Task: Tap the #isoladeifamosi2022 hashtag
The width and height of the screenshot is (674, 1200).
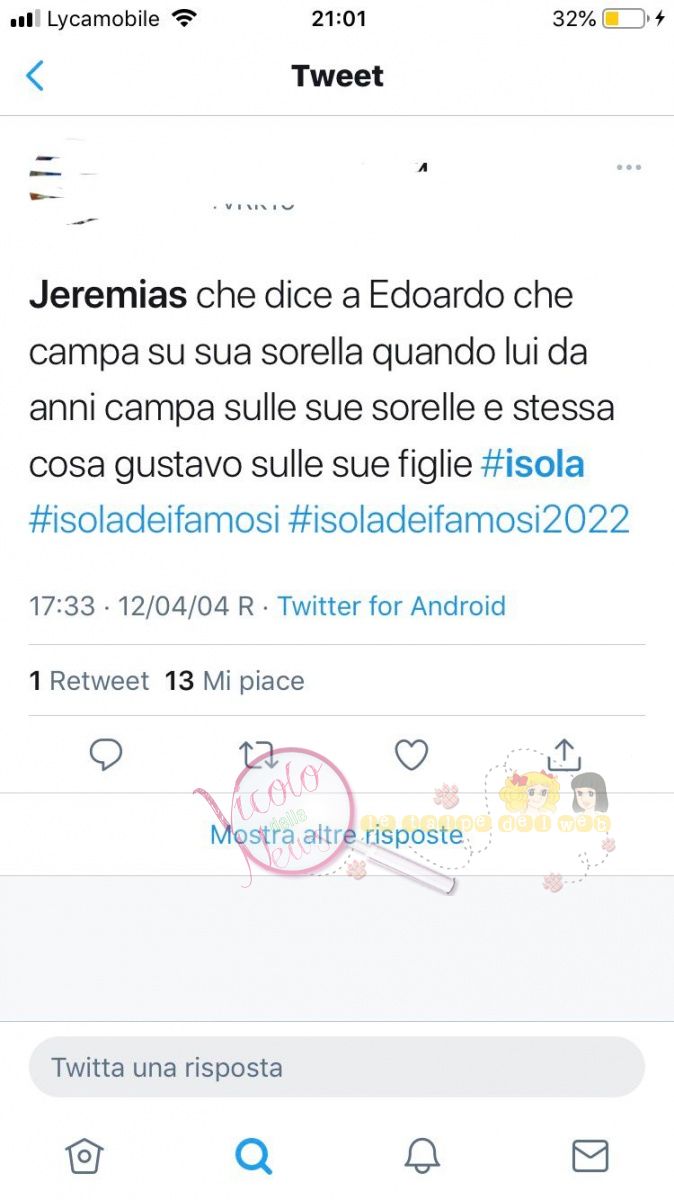Action: [460, 519]
